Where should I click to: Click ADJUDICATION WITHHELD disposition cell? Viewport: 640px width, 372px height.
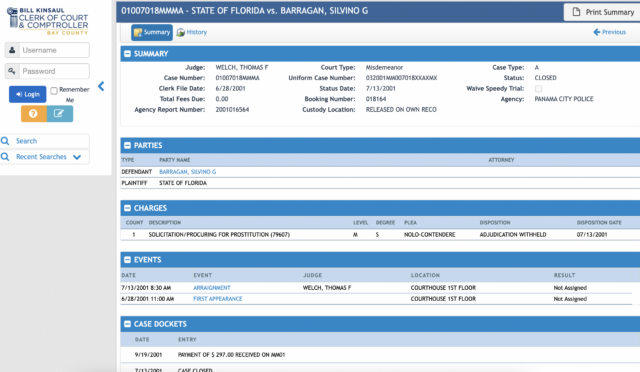tap(513, 235)
